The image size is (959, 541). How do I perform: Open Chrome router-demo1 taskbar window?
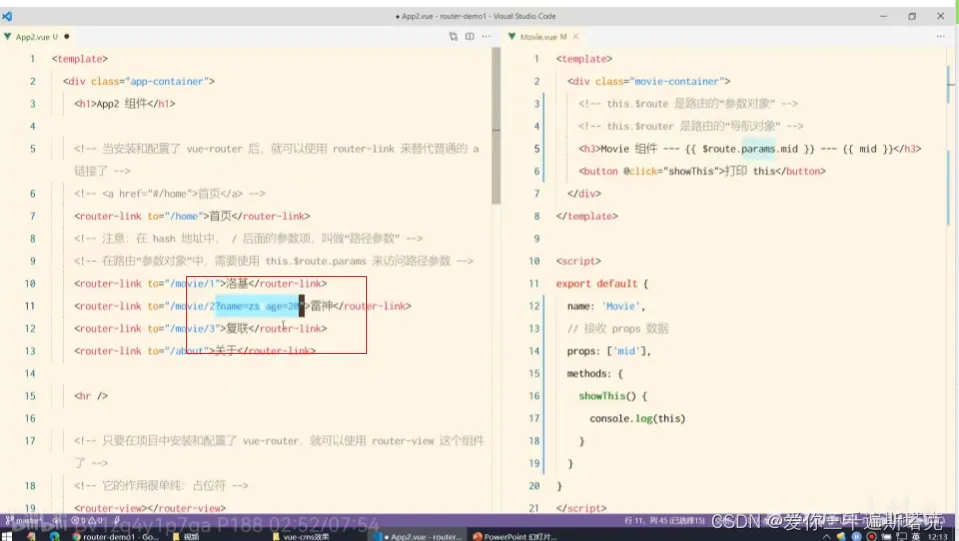pyautogui.click(x=115, y=536)
